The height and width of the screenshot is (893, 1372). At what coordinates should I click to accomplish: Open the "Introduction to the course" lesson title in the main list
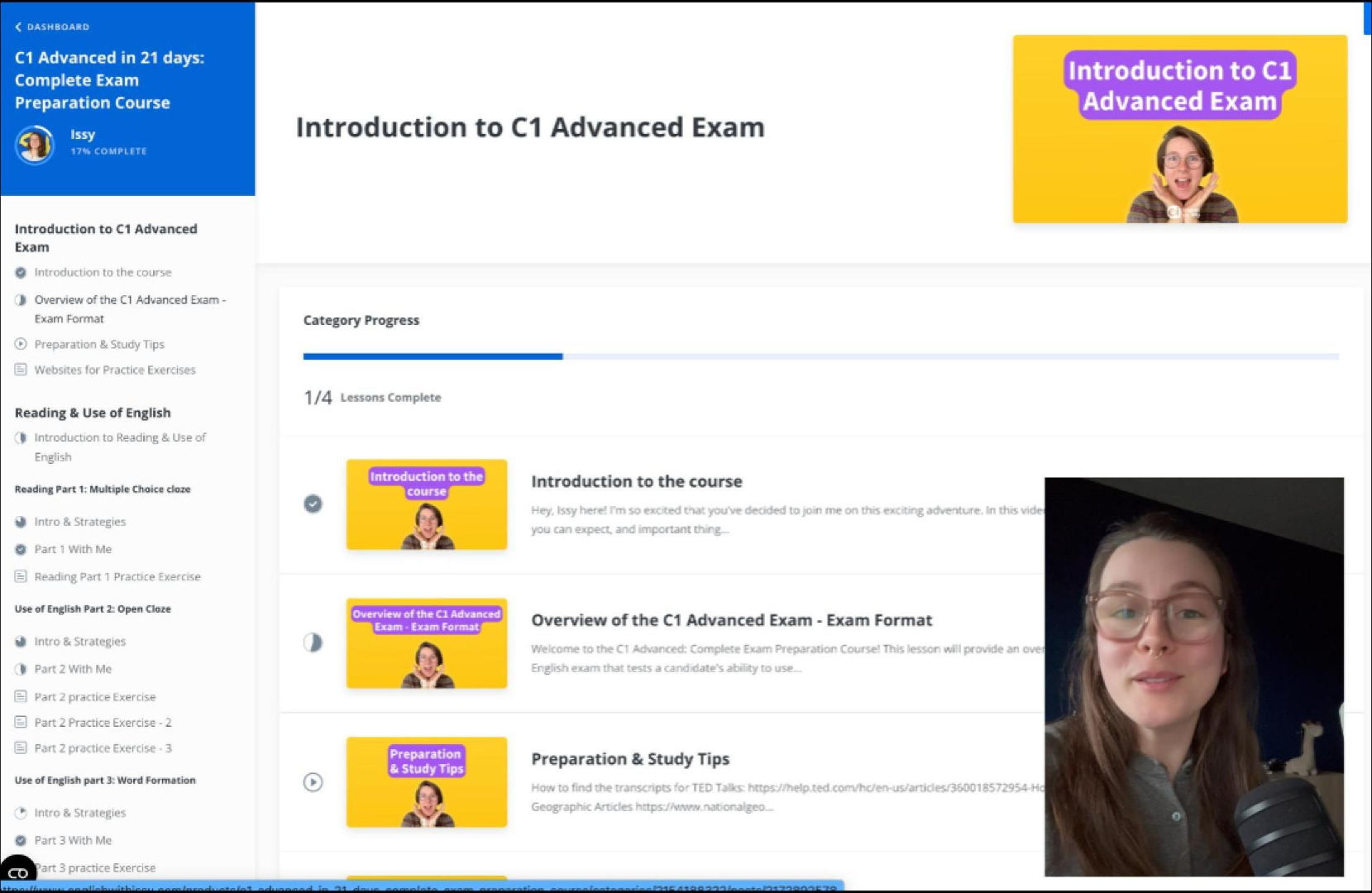(x=637, y=481)
